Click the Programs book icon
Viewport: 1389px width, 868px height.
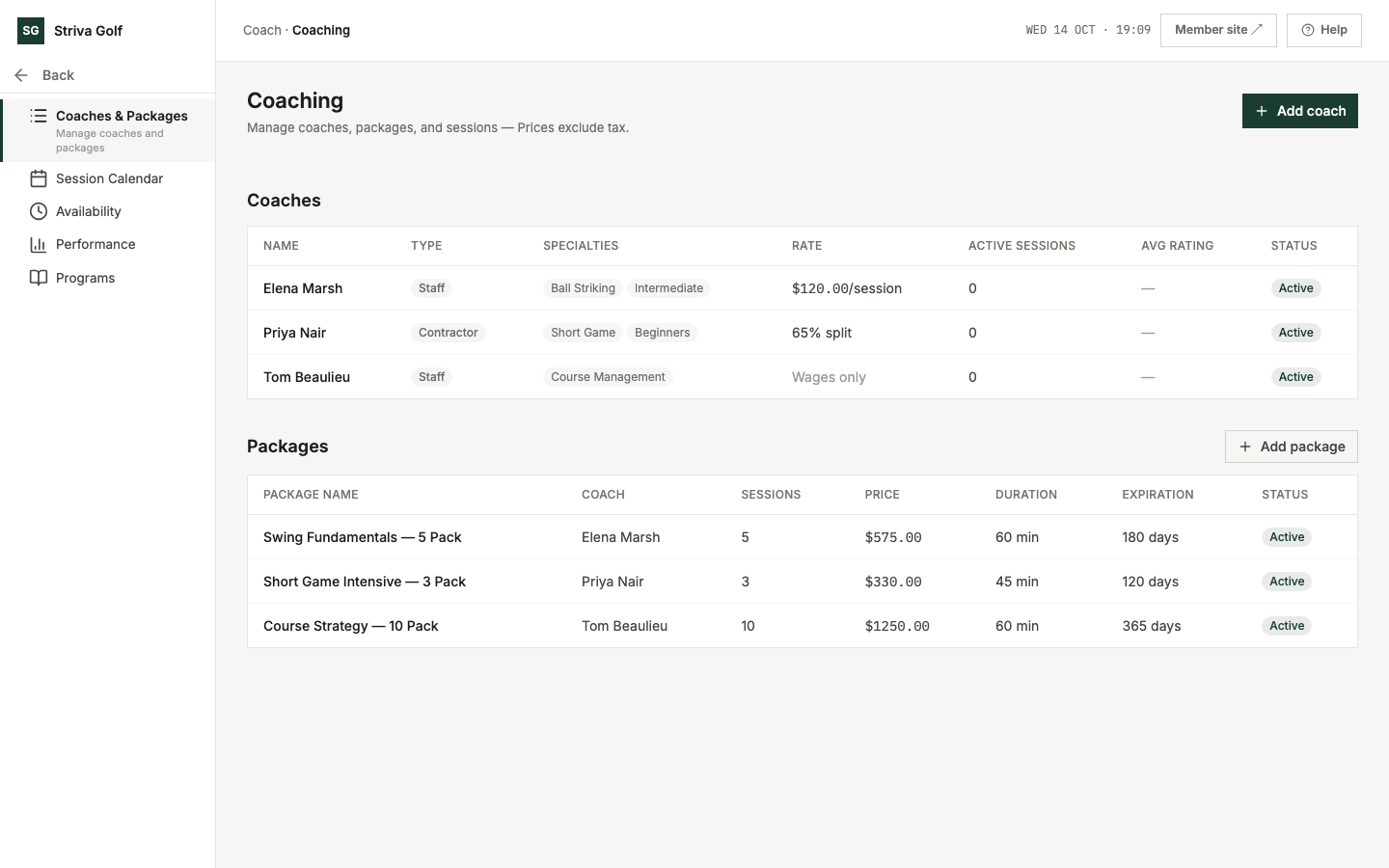(39, 278)
